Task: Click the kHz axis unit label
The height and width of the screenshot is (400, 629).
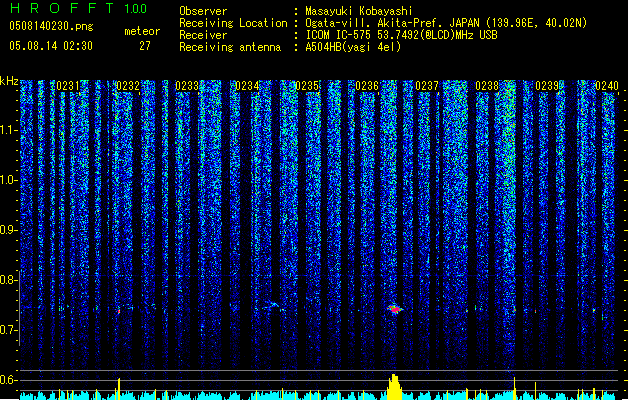Action: (x=9, y=81)
